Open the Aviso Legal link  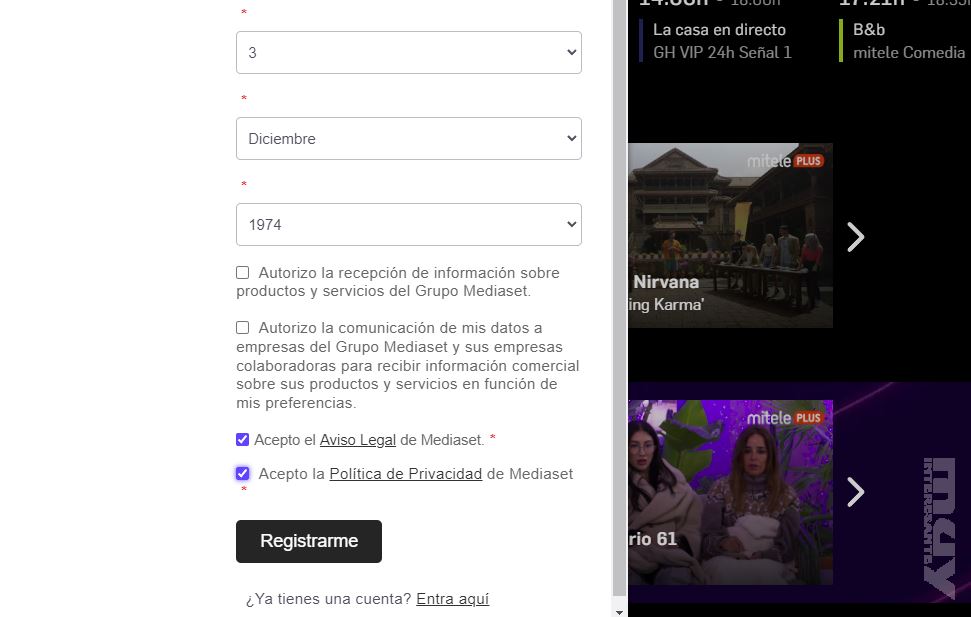pos(357,440)
